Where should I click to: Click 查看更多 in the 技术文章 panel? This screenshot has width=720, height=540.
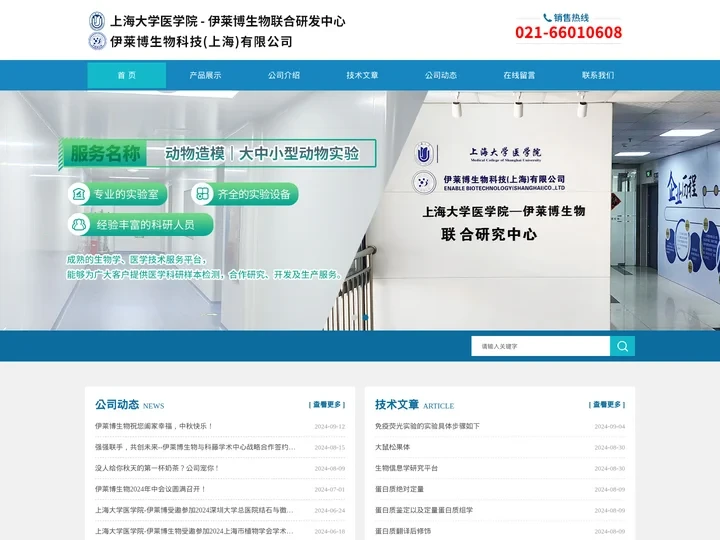point(607,405)
